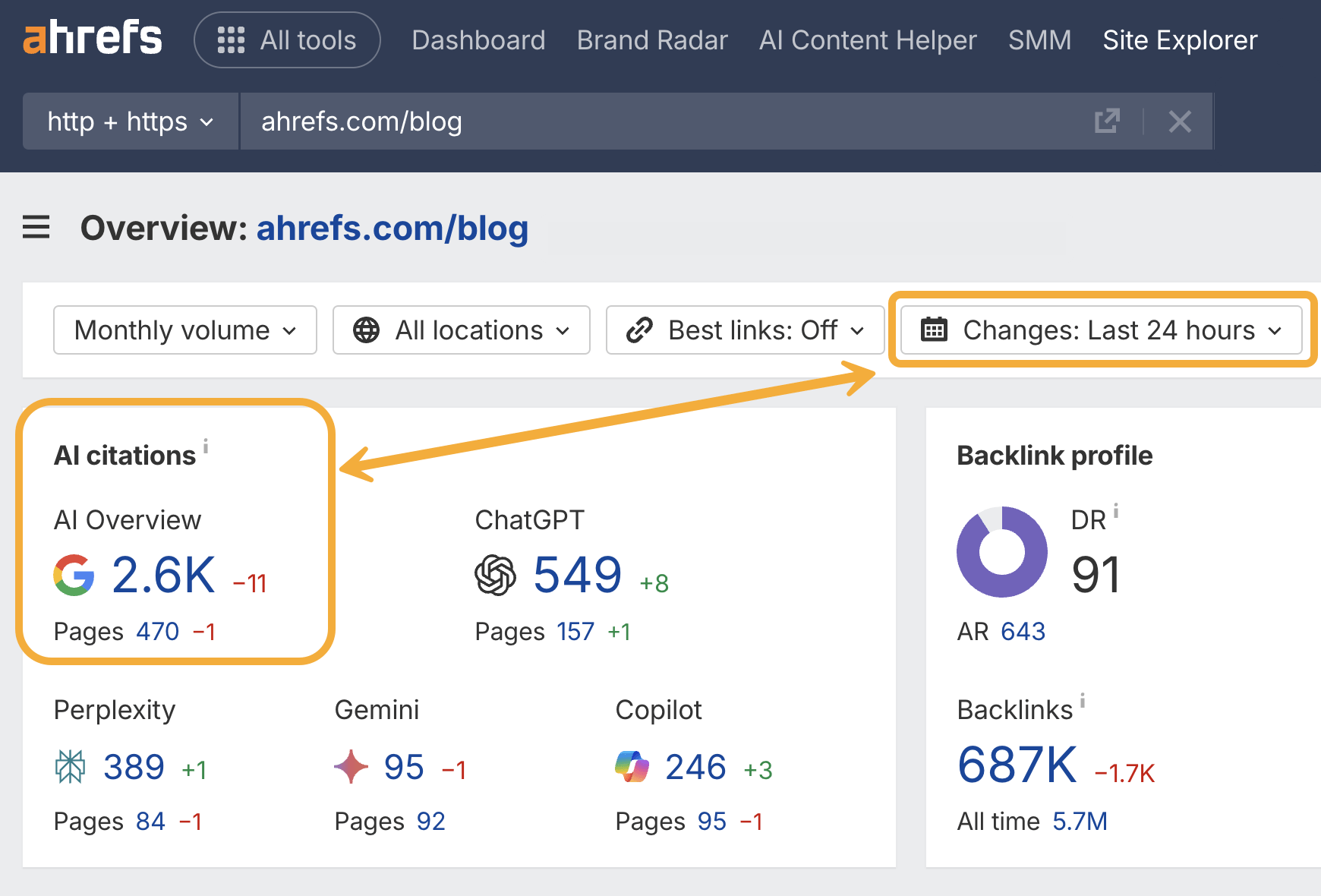Expand the Monthly volume dropdown

pos(184,330)
